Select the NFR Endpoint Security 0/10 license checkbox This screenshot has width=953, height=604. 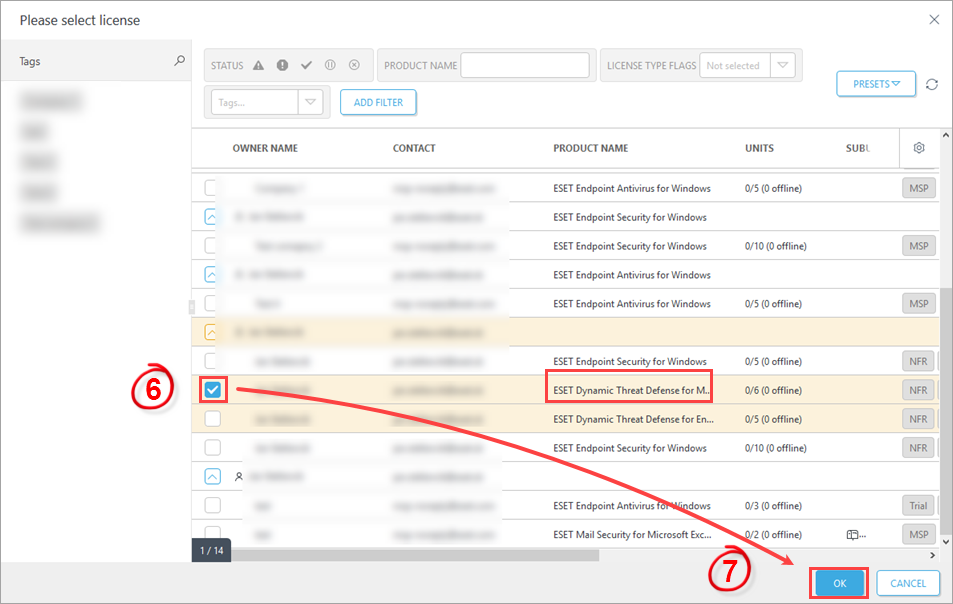point(213,448)
